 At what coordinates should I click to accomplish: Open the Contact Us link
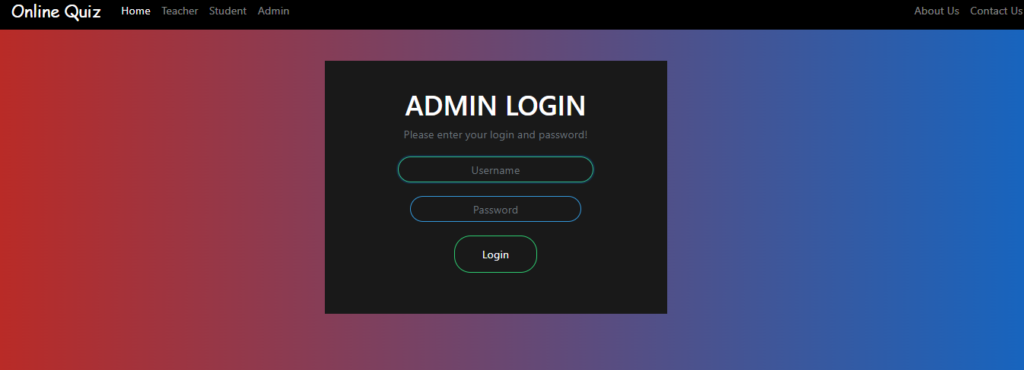[996, 11]
